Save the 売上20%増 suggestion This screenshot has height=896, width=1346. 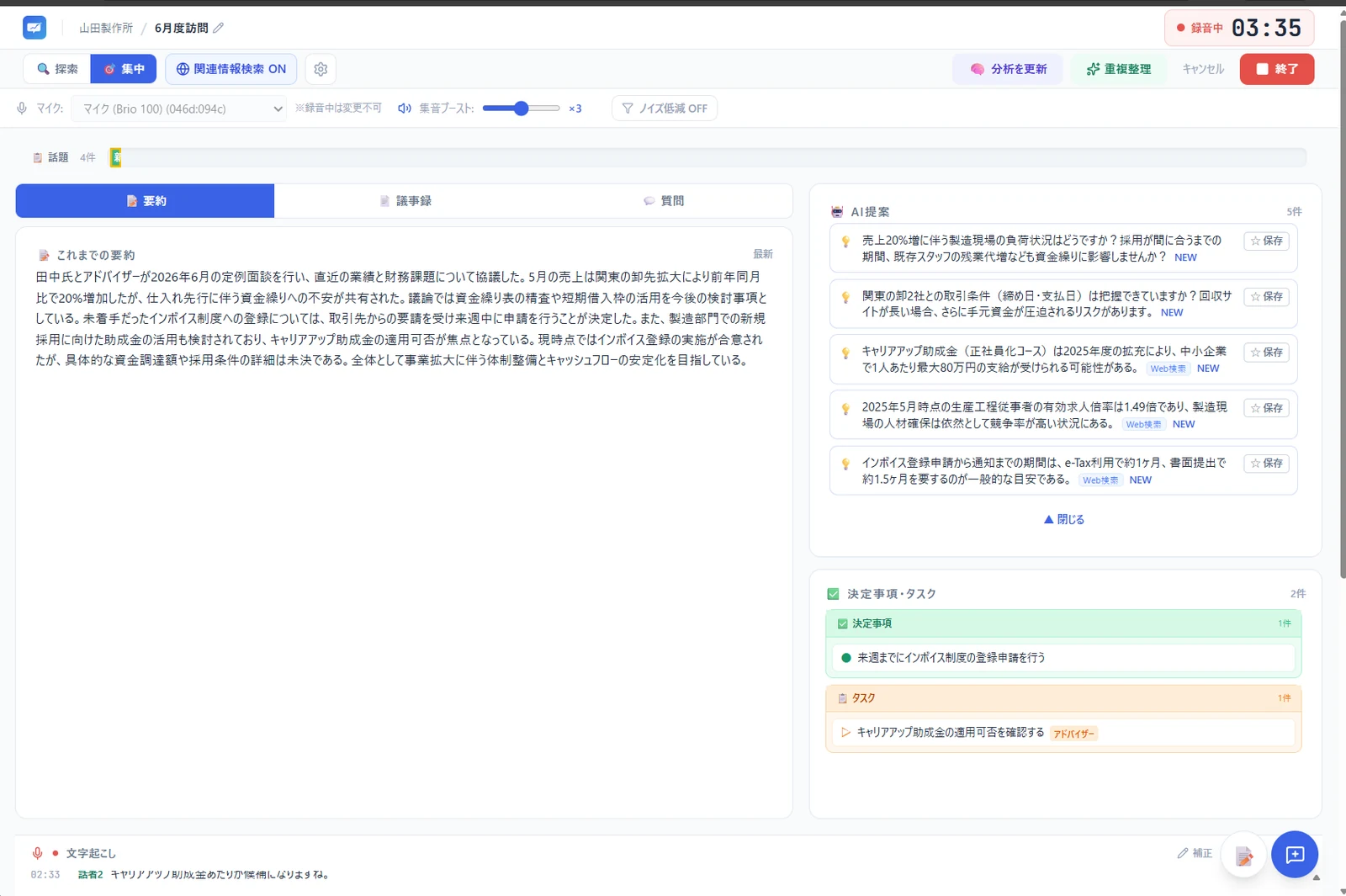point(1266,241)
